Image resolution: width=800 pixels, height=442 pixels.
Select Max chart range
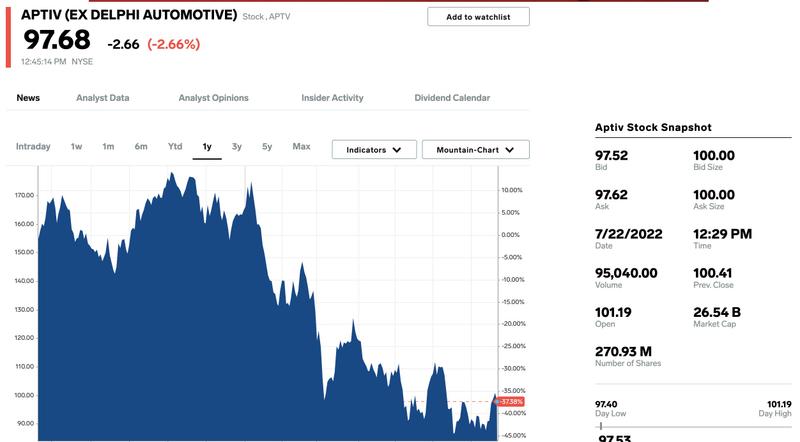click(301, 146)
